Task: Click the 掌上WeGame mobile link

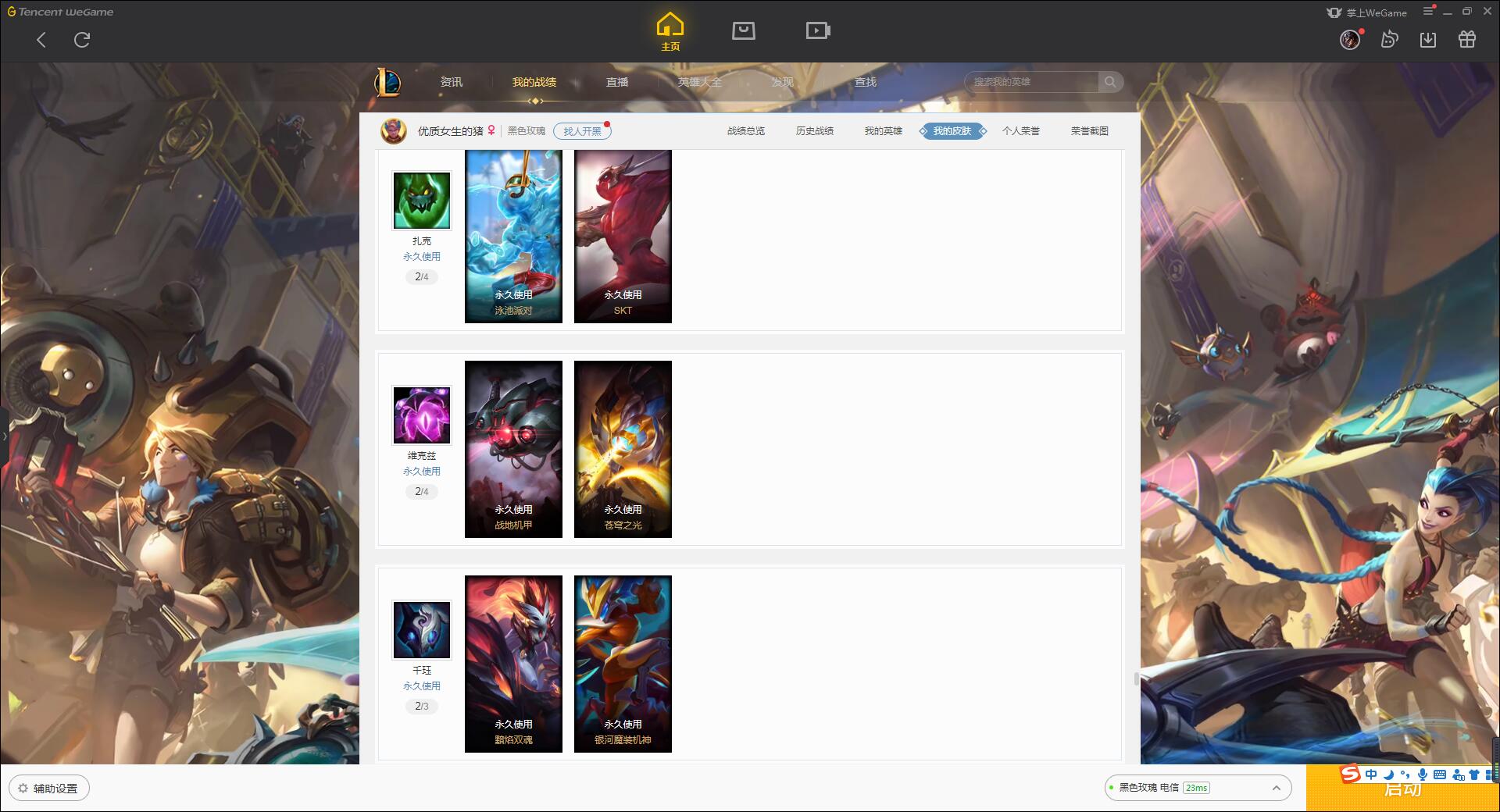Action: [1366, 12]
